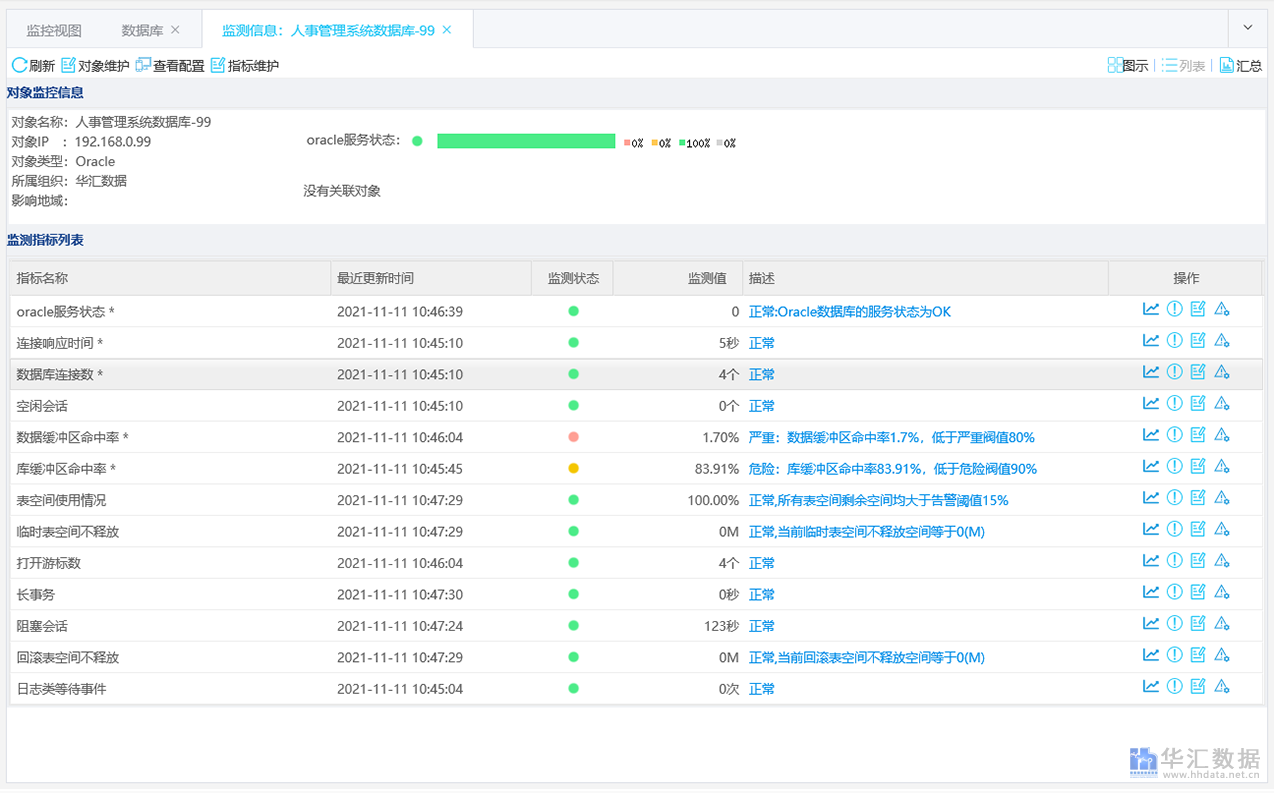The height and width of the screenshot is (793, 1274).
Task: Switch to the 数据库 tab
Action: pyautogui.click(x=142, y=30)
